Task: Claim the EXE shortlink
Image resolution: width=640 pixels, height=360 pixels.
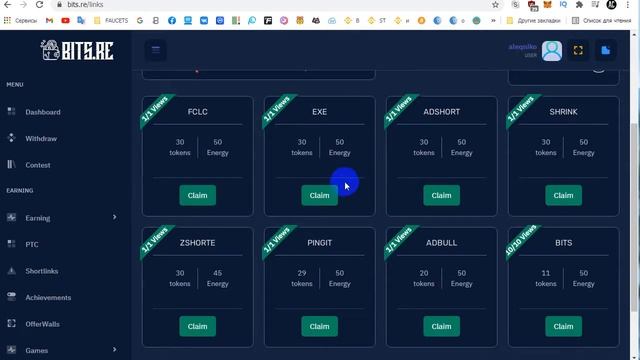Action: click(x=319, y=195)
